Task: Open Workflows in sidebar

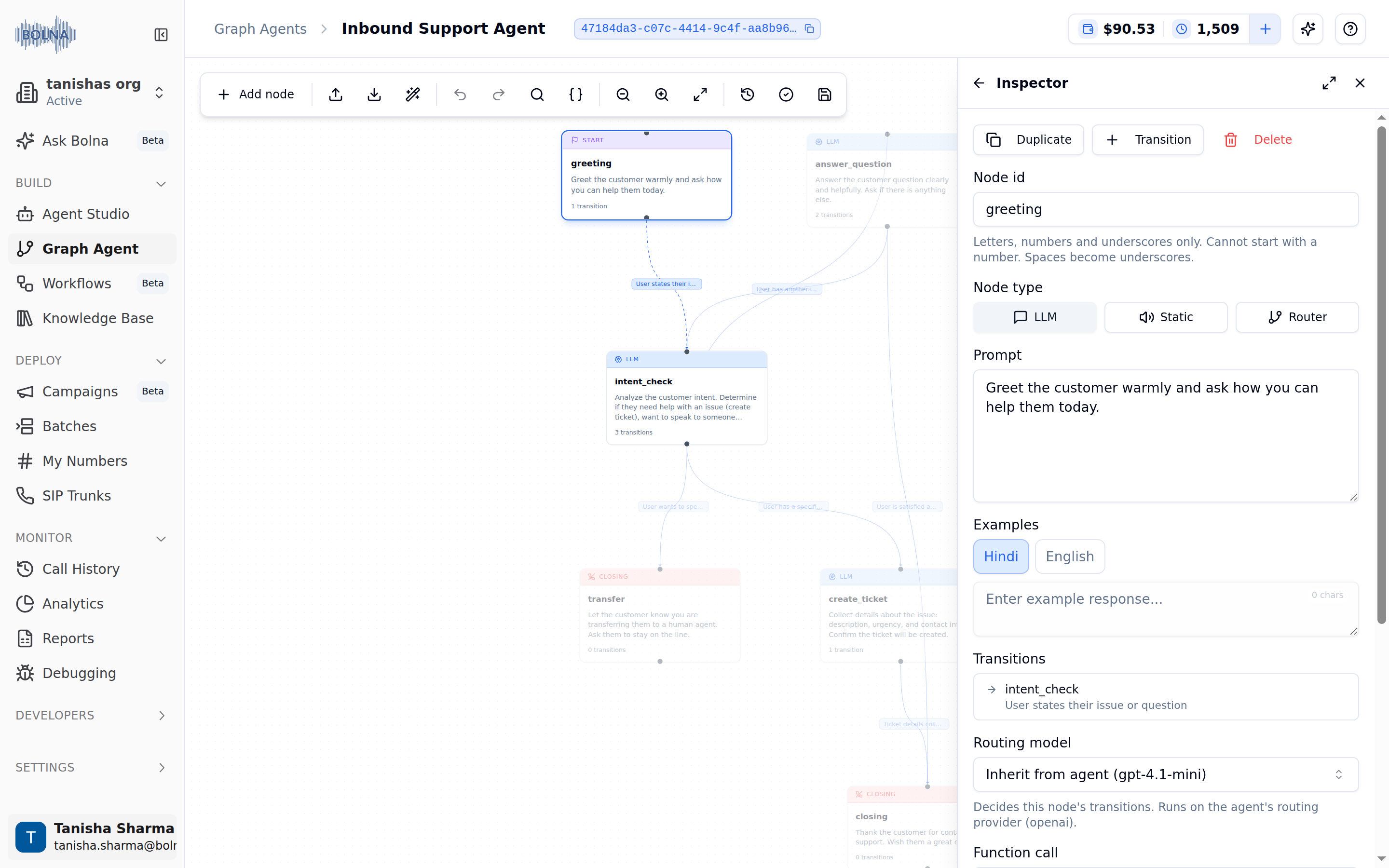Action: (92, 284)
